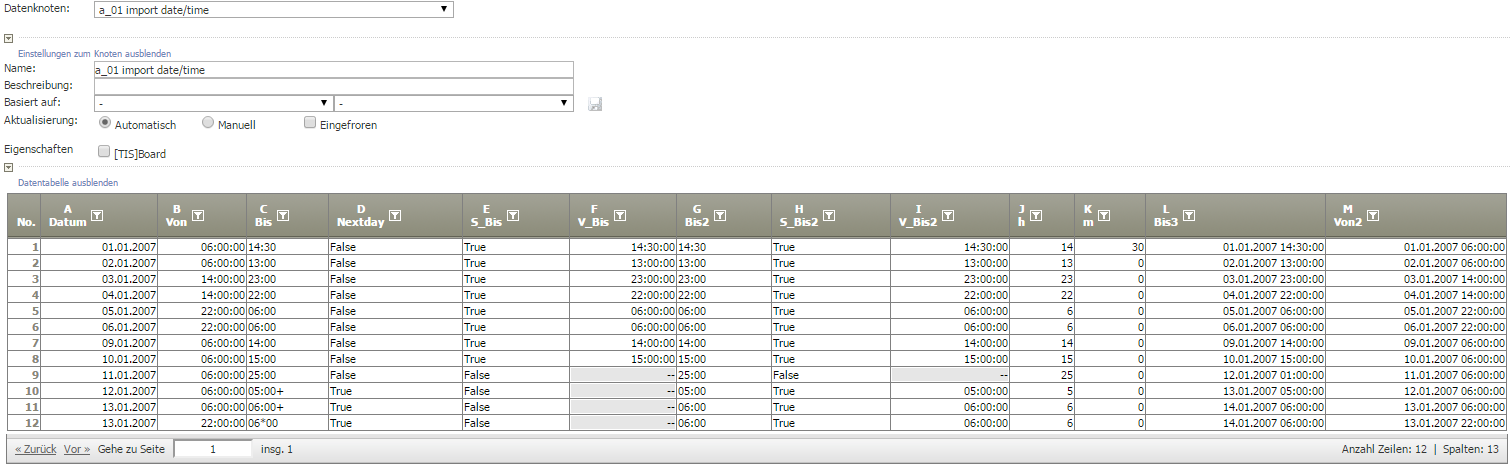Click the No. column header
Screen dimensions: 1512x468
pyautogui.click(x=25, y=215)
